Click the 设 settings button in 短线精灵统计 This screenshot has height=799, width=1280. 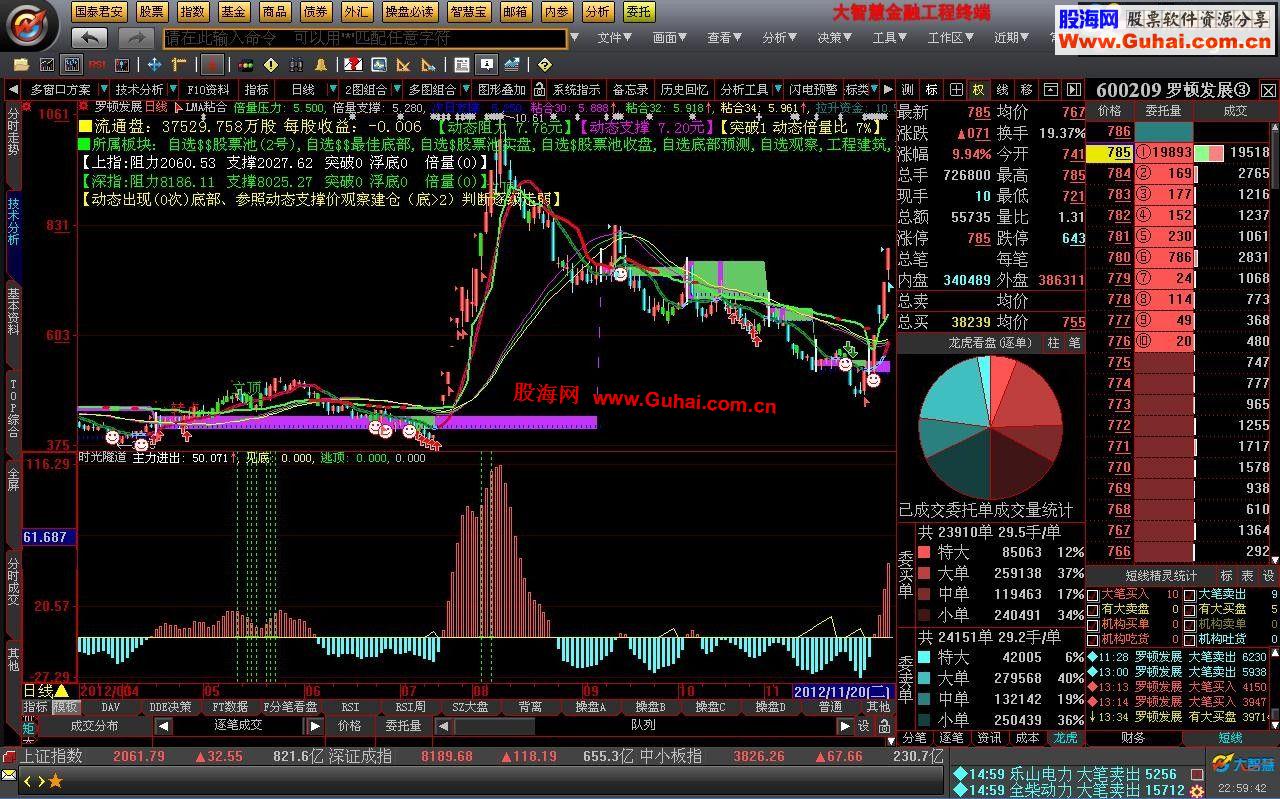(1268, 576)
